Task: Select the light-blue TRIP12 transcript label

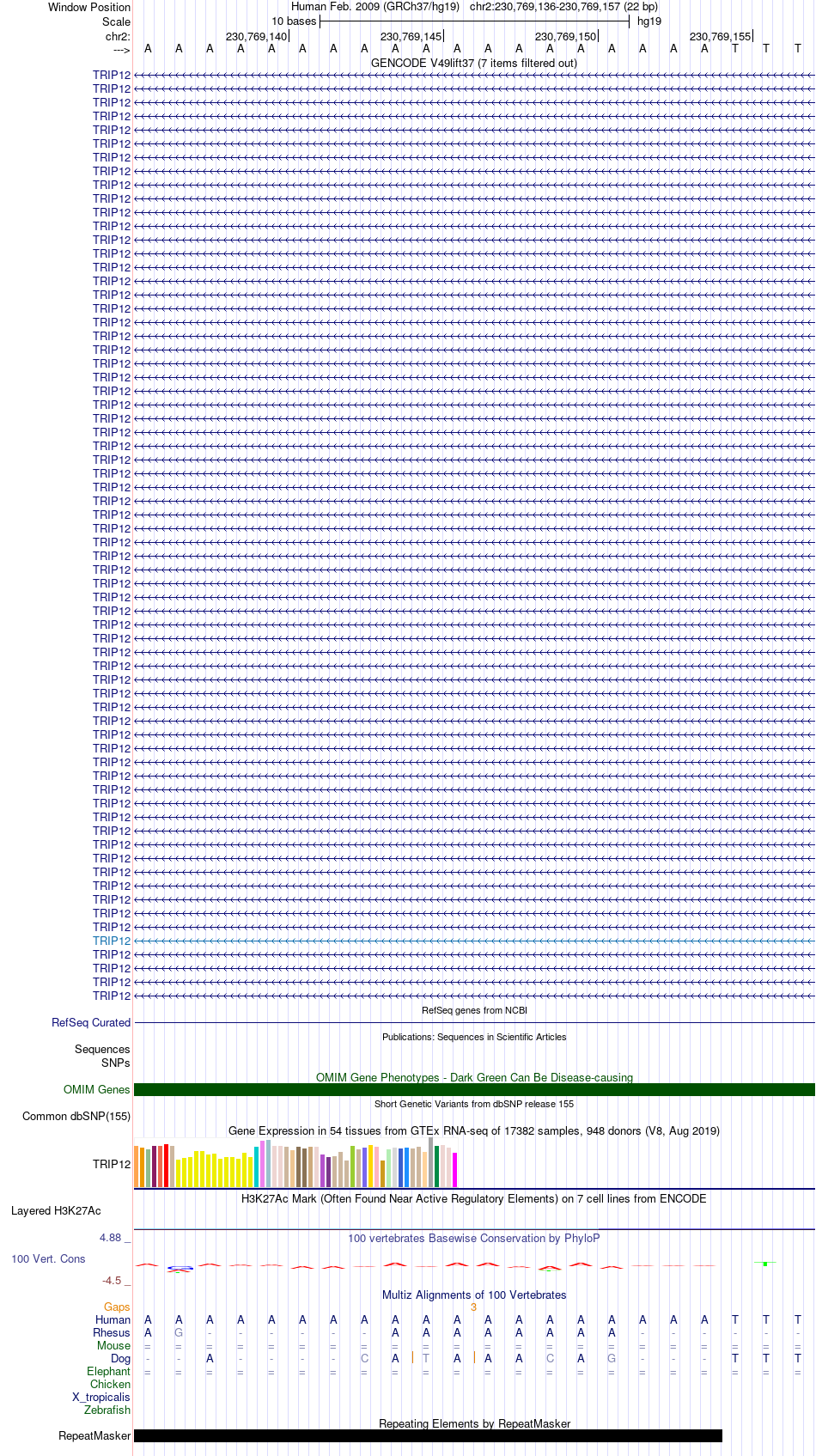Action: pyautogui.click(x=112, y=941)
